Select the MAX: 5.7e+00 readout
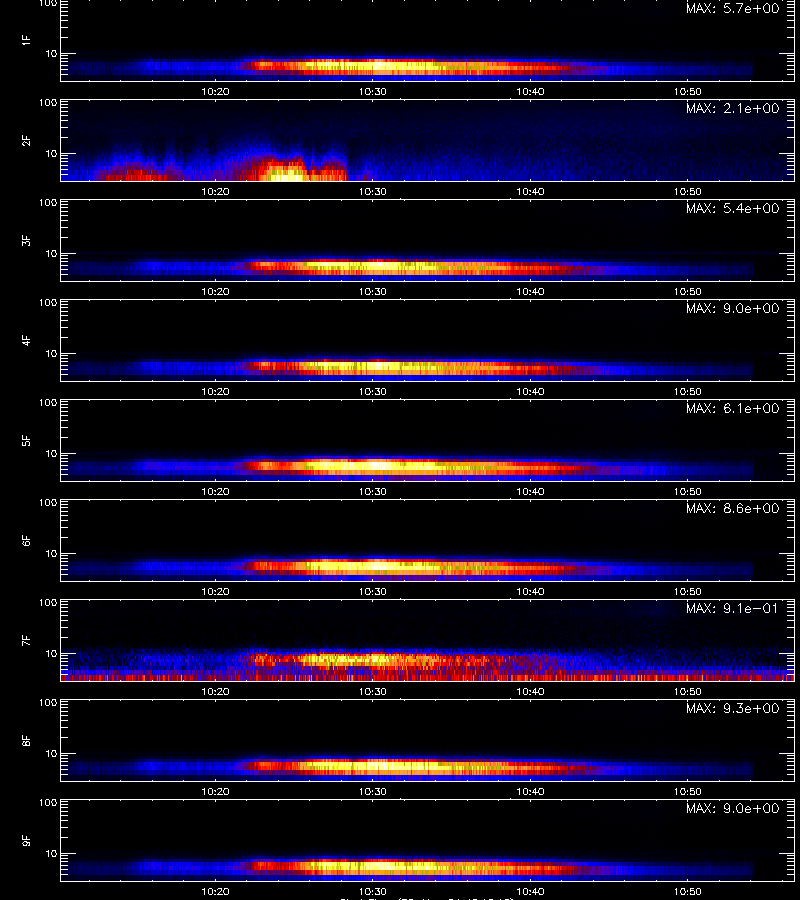 733,9
